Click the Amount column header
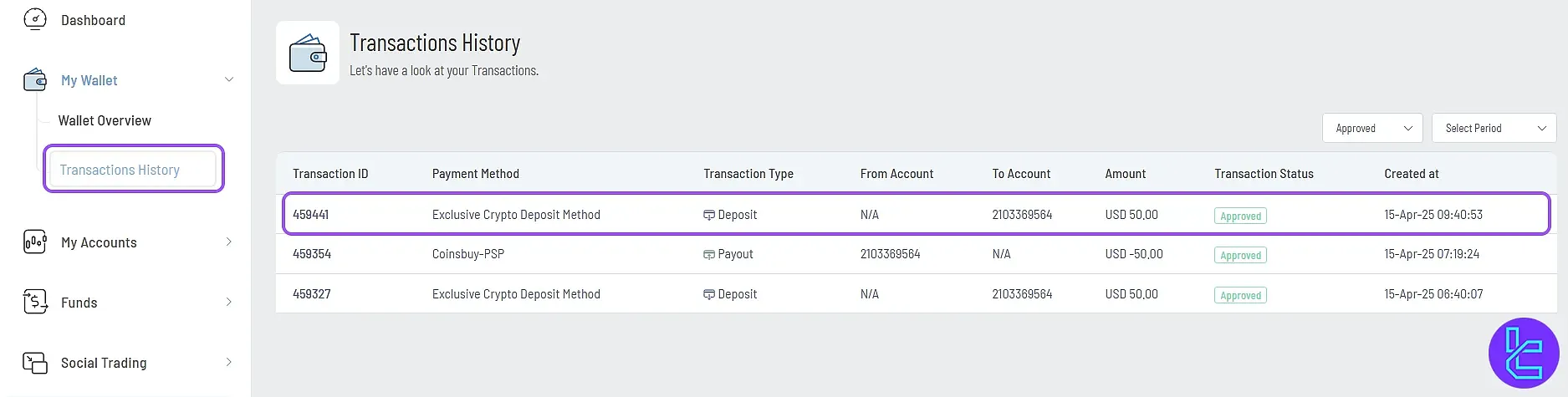 click(x=1126, y=174)
